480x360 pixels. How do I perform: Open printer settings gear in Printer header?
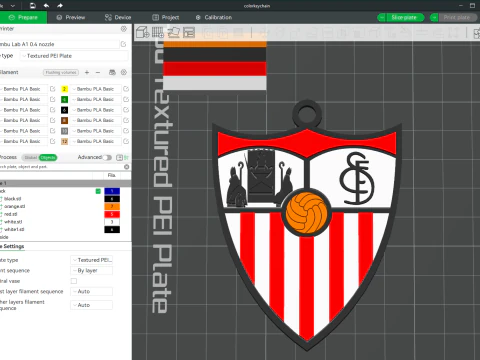click(x=124, y=29)
